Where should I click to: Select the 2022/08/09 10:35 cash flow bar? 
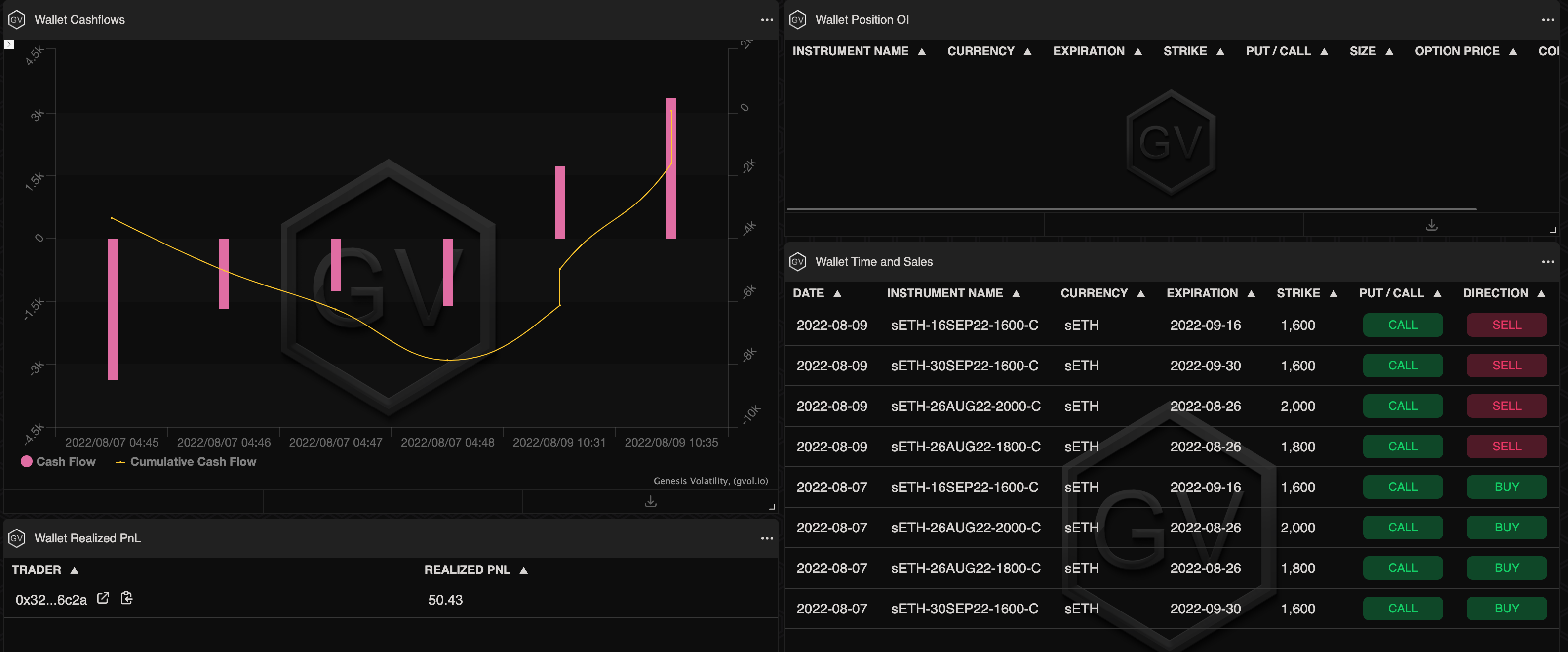671,168
